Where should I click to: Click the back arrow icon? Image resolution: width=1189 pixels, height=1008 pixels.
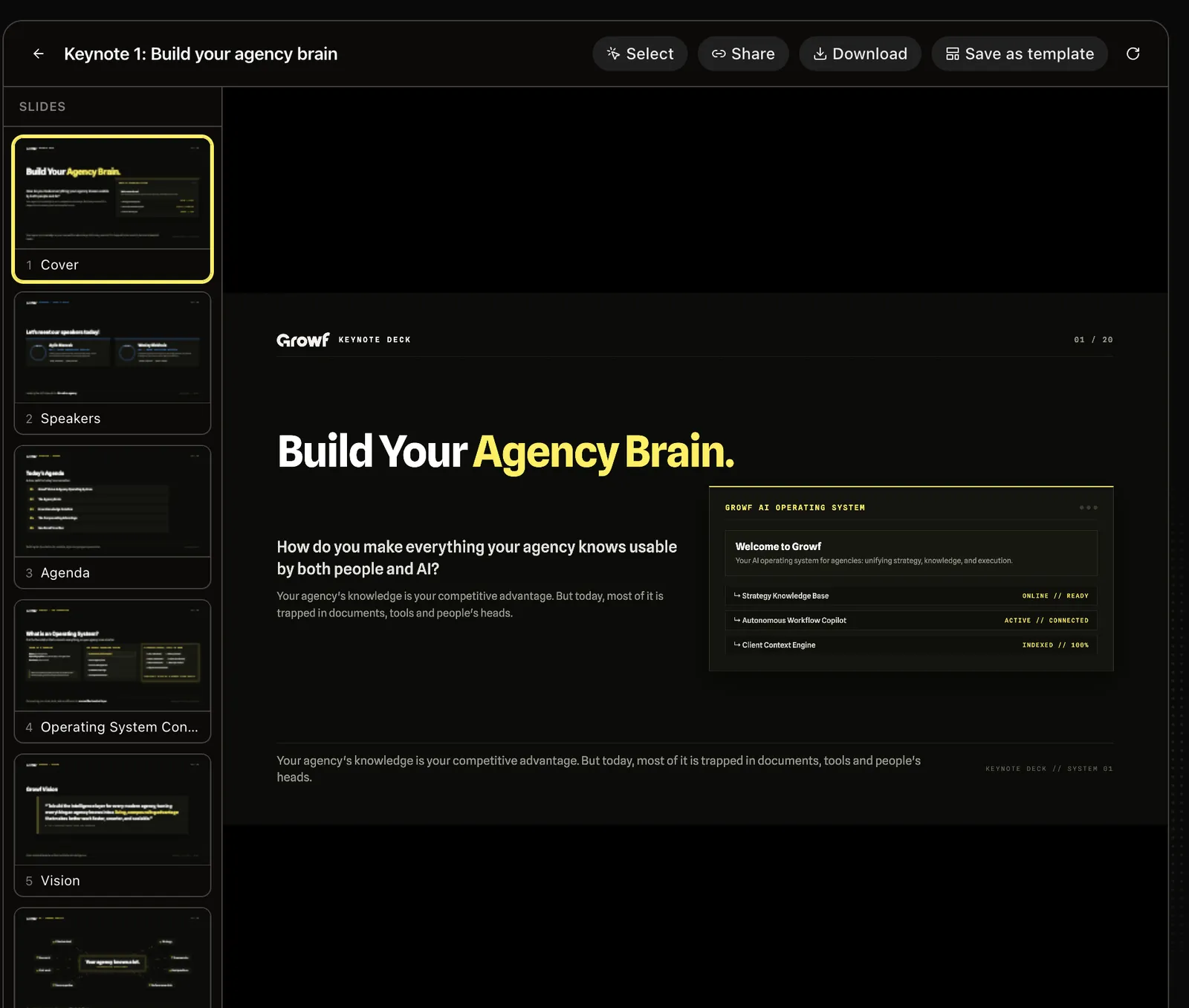[x=39, y=54]
